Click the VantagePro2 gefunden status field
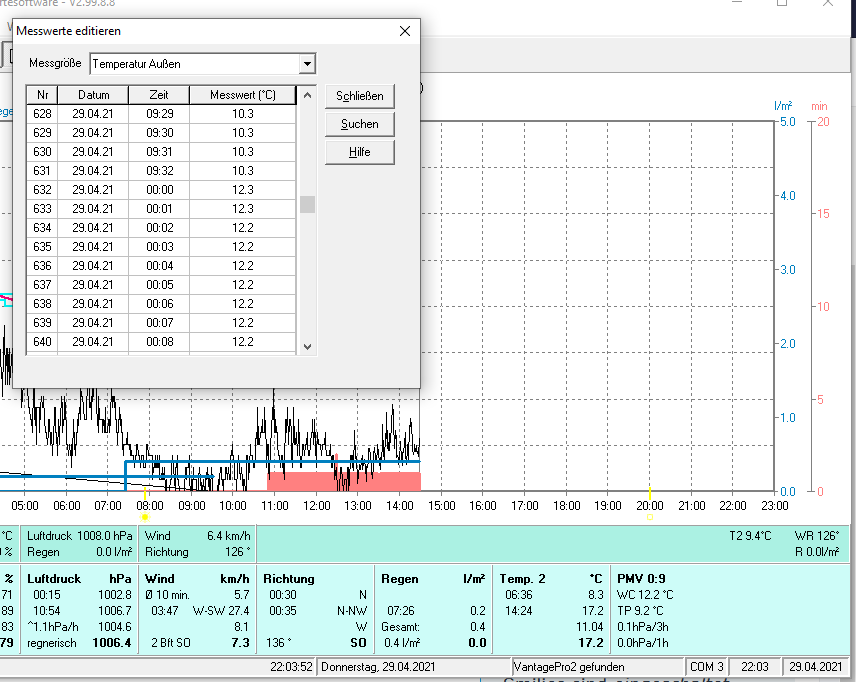This screenshot has width=856, height=682. [x=569, y=667]
